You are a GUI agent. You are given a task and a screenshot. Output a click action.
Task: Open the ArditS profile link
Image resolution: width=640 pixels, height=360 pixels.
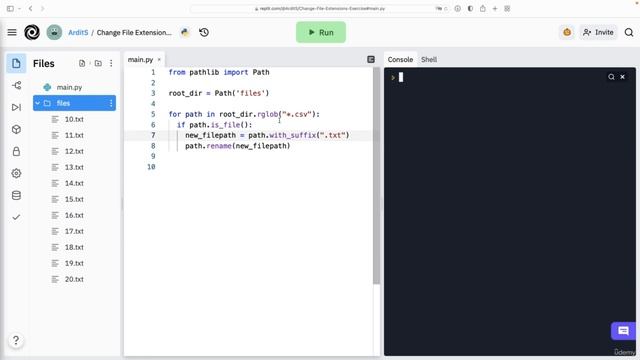point(78,33)
